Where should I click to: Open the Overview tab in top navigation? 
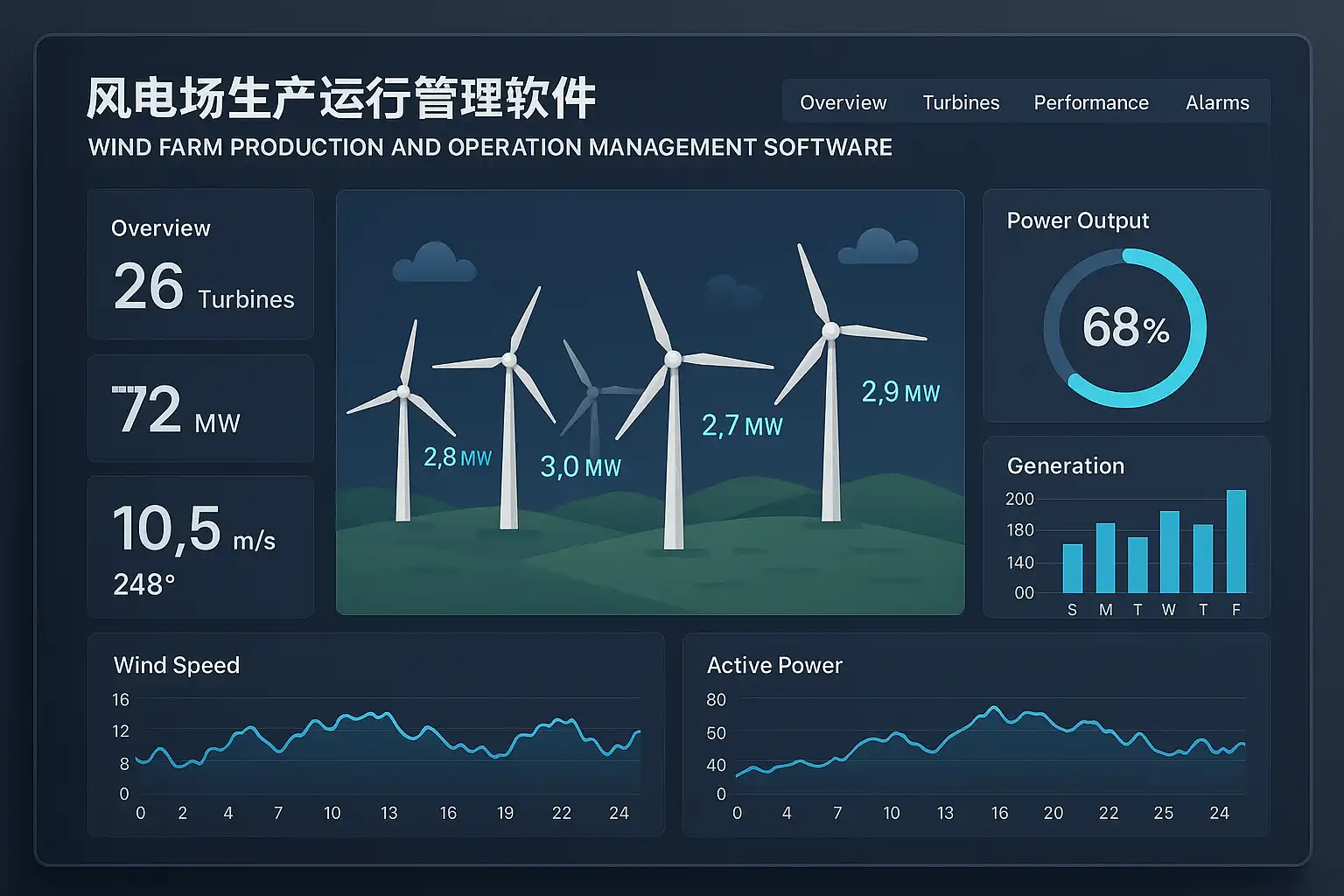843,102
